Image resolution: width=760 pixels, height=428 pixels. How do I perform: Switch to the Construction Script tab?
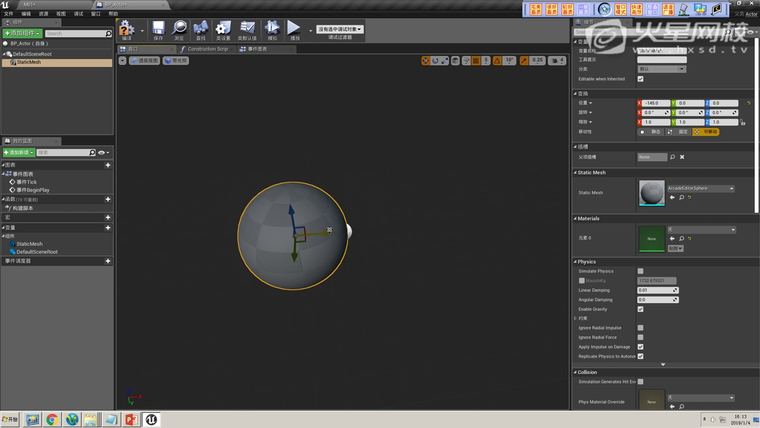tap(206, 48)
